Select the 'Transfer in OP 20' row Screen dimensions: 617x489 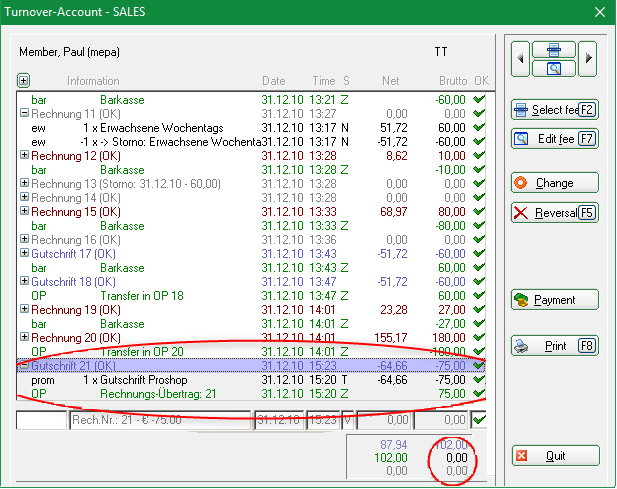tap(251, 352)
